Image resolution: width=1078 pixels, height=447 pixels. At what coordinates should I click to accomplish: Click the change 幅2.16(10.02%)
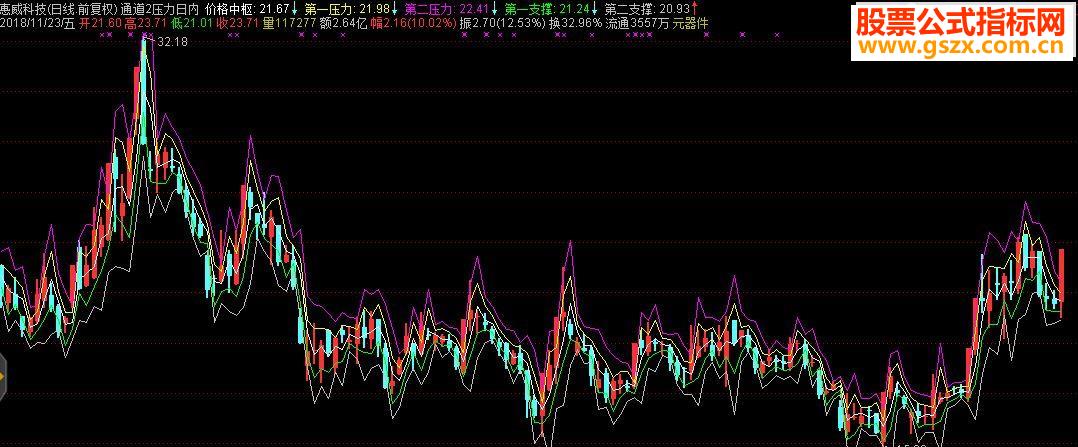tap(414, 23)
